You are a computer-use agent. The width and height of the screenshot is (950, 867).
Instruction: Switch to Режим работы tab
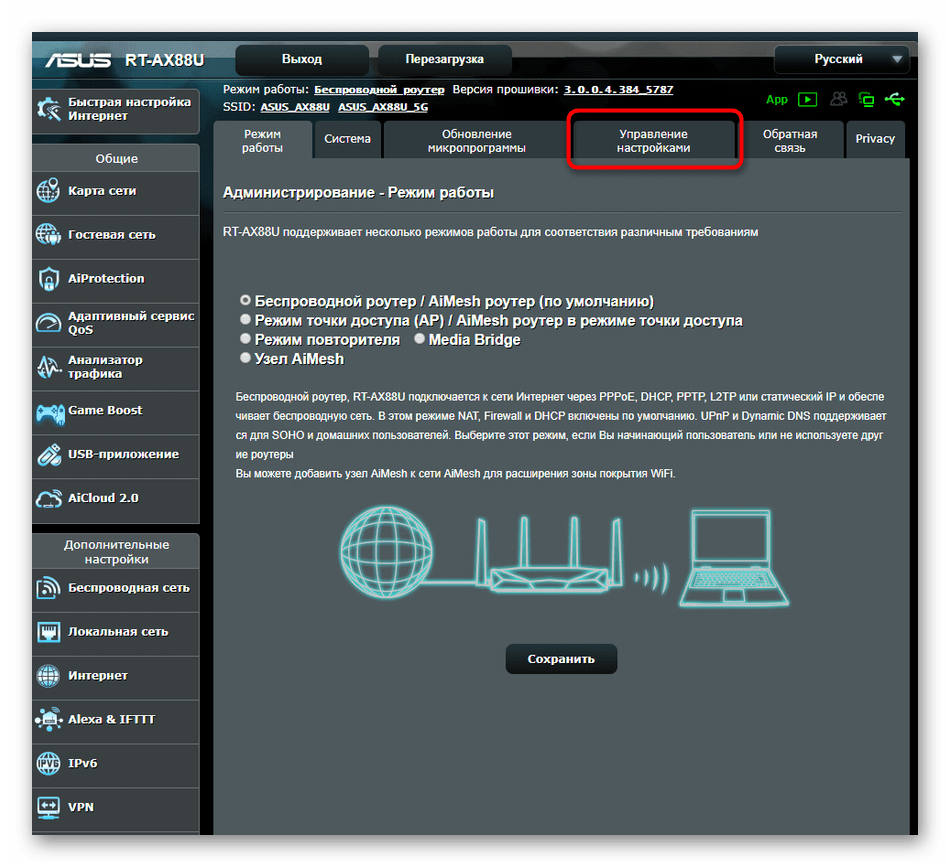tap(262, 141)
